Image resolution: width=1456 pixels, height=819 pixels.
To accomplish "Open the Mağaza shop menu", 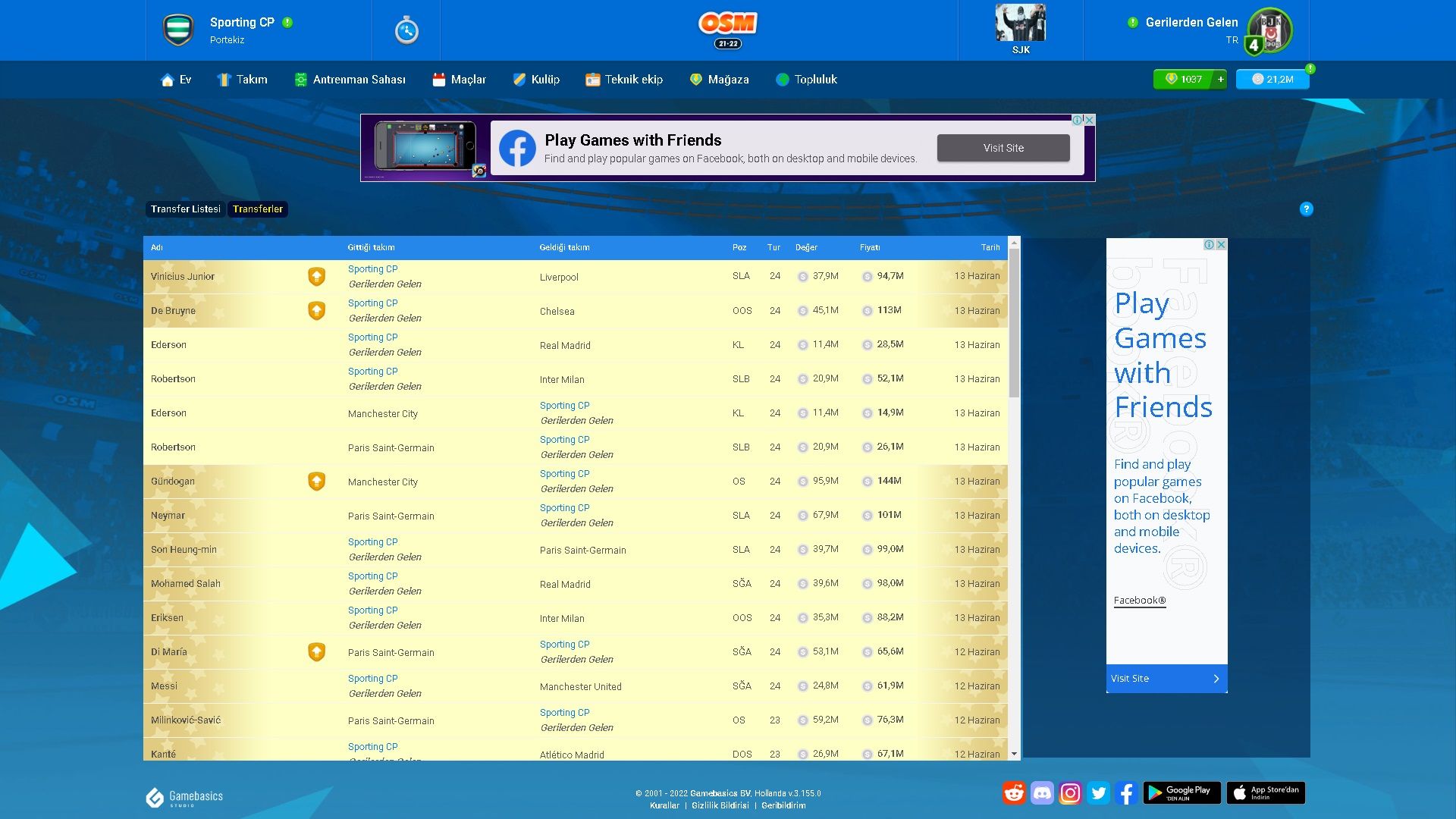I will click(719, 80).
